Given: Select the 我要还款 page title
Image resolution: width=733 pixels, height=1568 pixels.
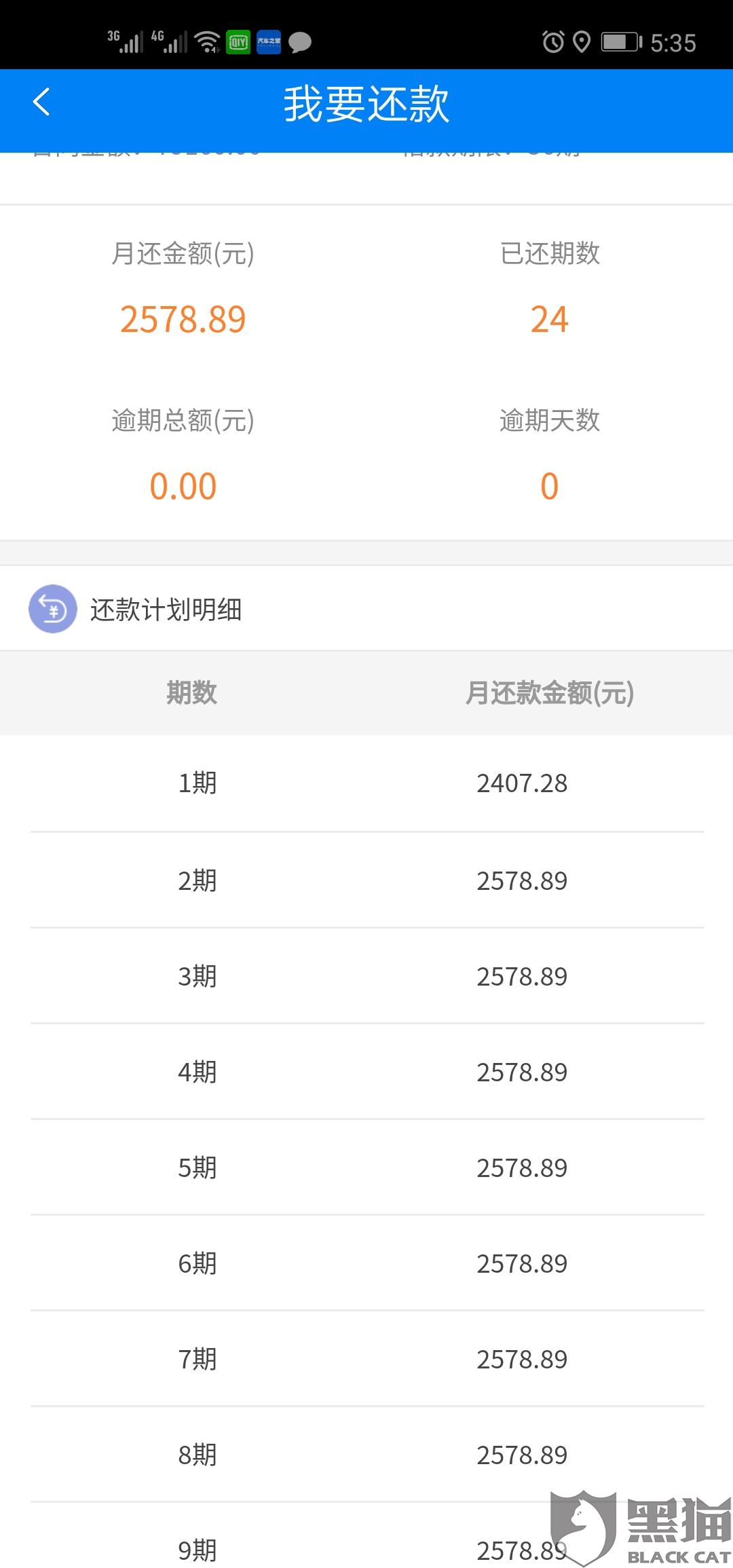Looking at the screenshot, I should tap(366, 104).
